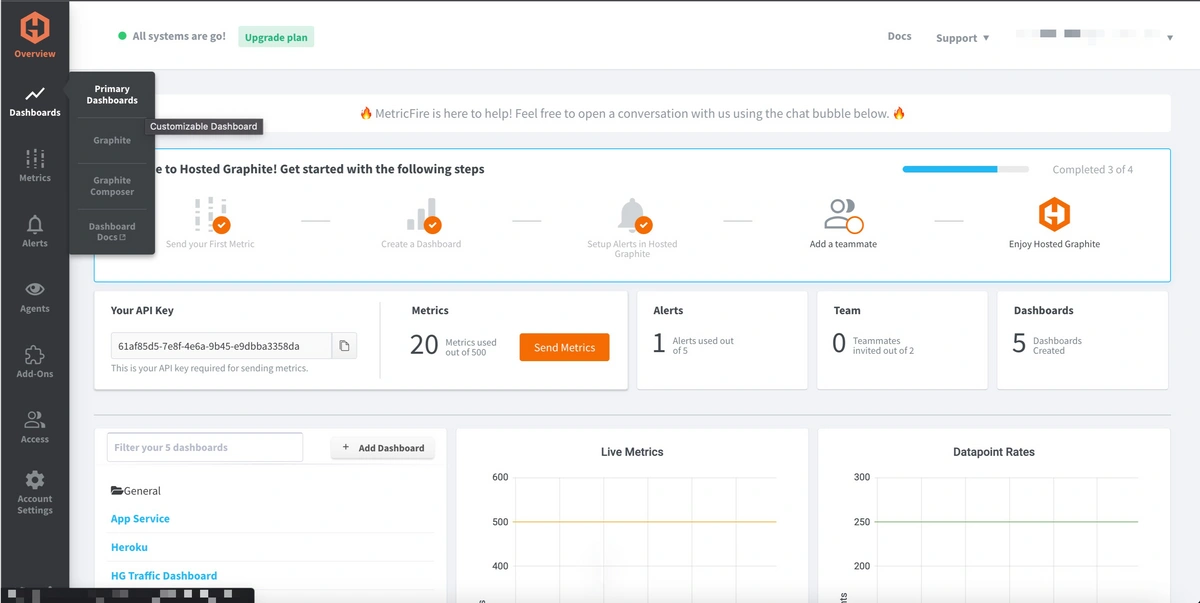Click the Setup Alerts bell step icon
This screenshot has height=603, width=1200.
click(633, 214)
